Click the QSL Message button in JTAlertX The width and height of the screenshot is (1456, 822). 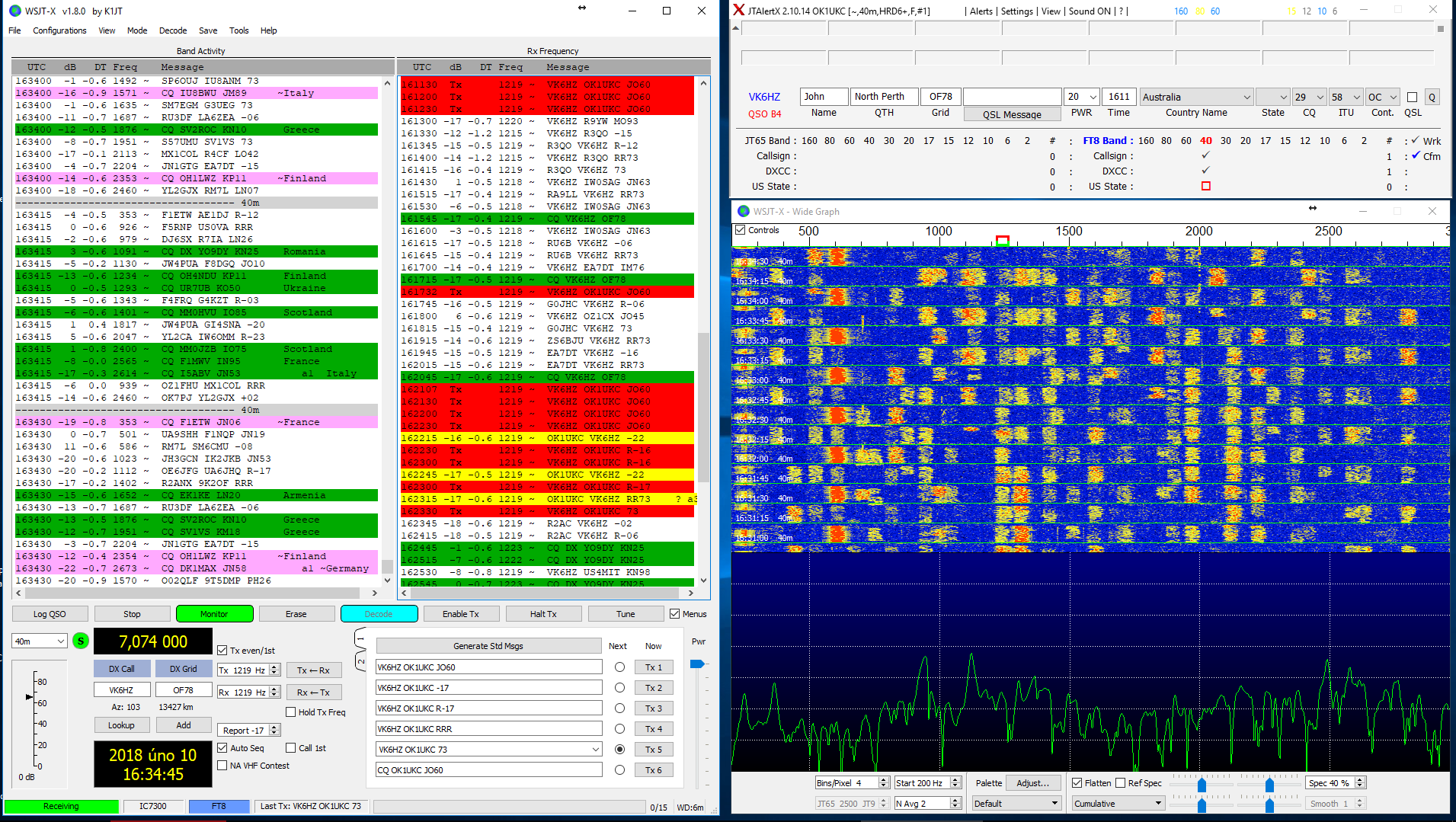[1011, 114]
